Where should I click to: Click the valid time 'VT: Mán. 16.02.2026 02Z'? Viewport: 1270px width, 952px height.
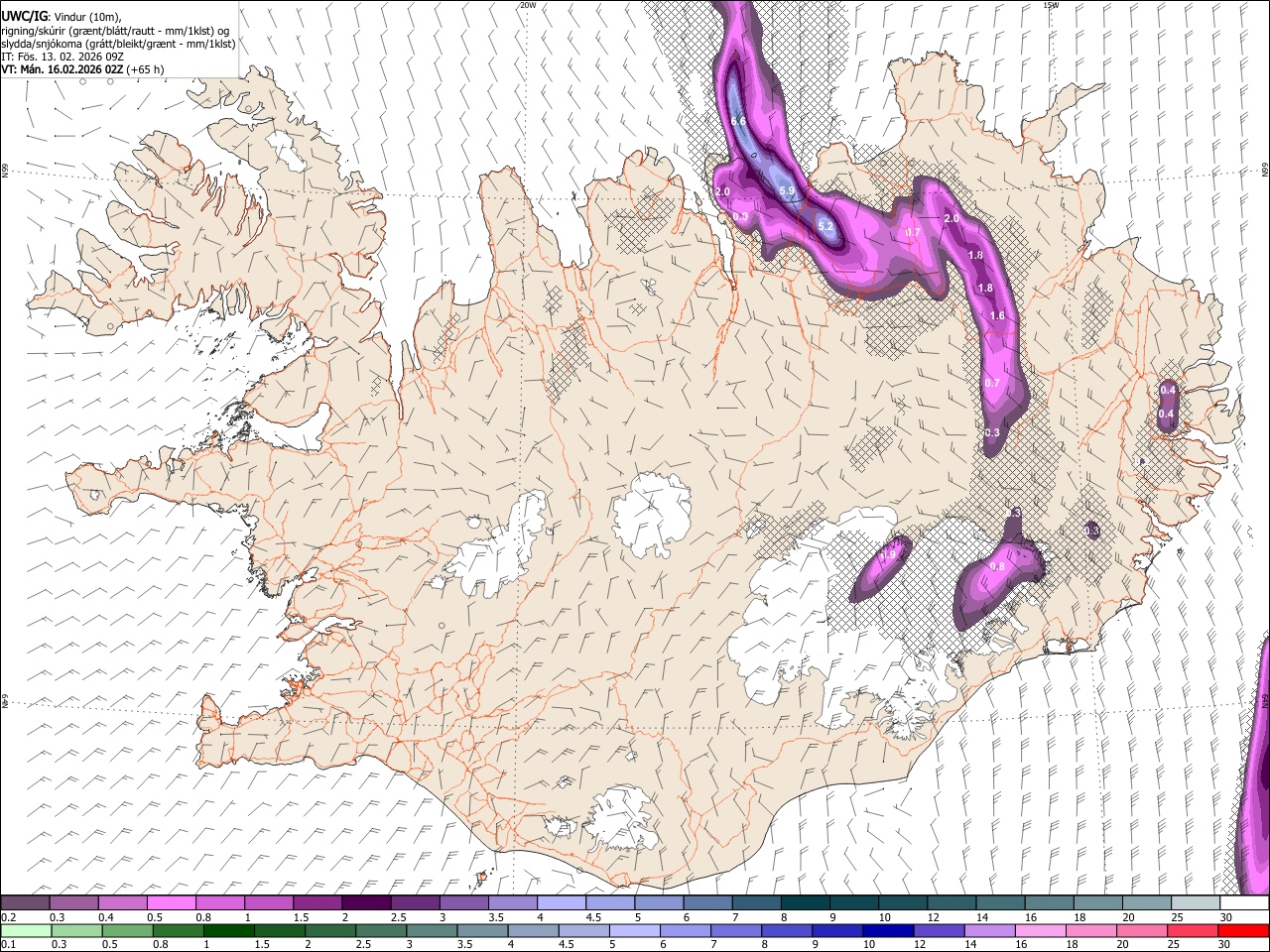(x=62, y=70)
